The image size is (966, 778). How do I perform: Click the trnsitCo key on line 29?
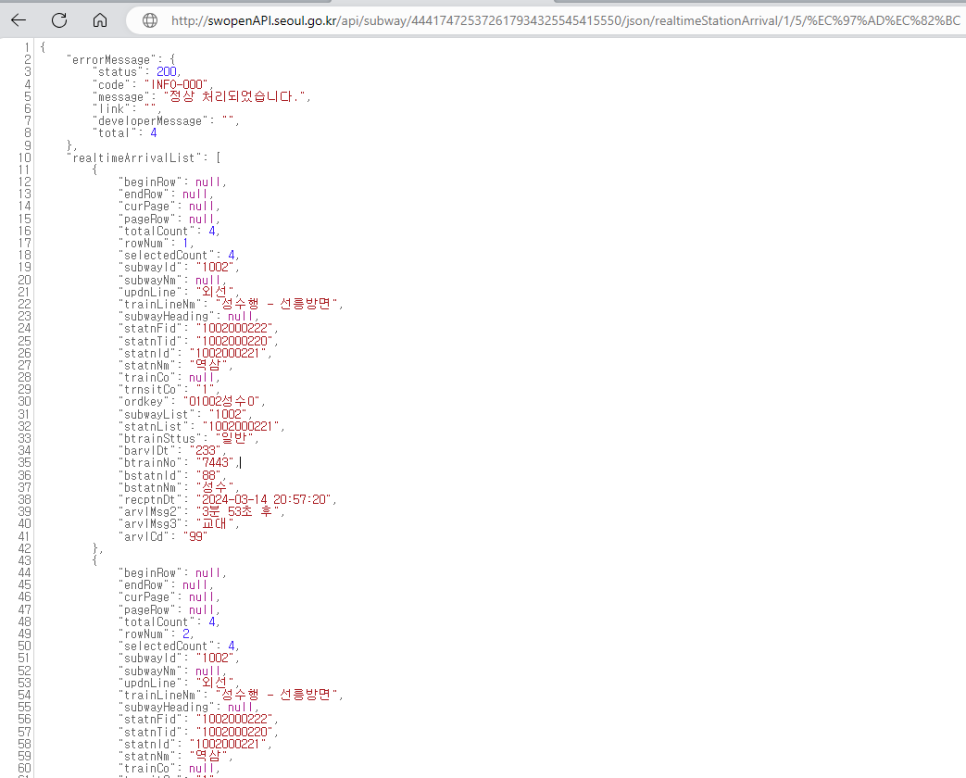click(x=150, y=389)
